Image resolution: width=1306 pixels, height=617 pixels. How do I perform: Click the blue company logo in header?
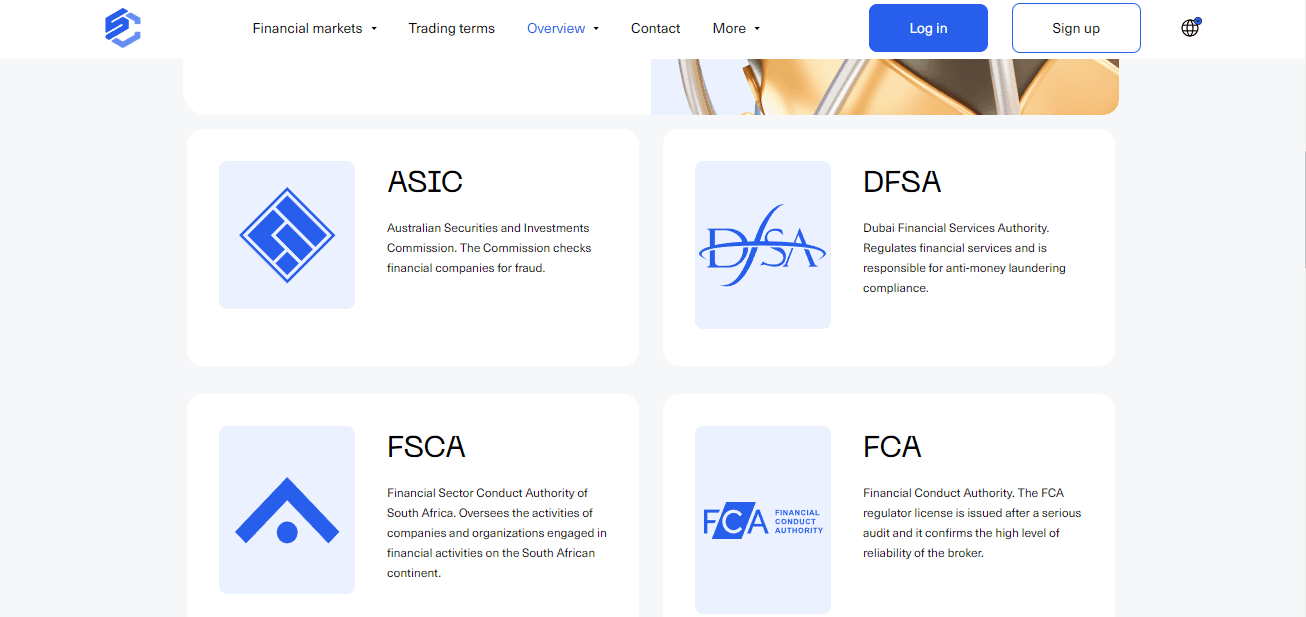pyautogui.click(x=123, y=28)
